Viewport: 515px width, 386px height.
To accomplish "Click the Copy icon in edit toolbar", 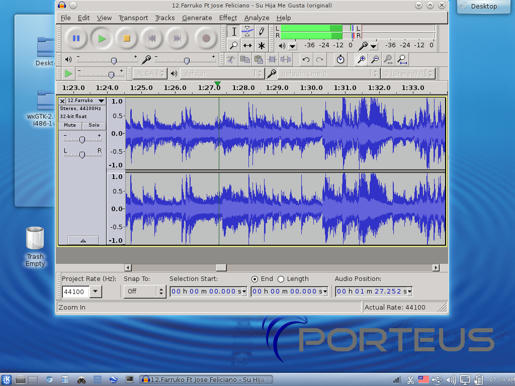I will pyautogui.click(x=245, y=60).
